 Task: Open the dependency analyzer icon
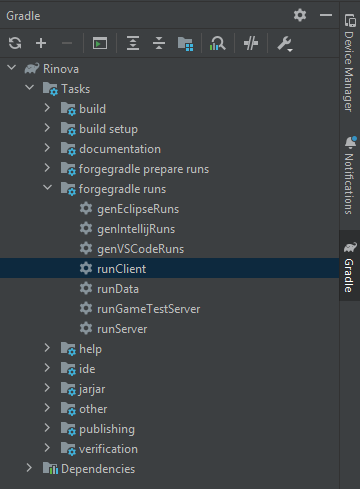click(218, 43)
